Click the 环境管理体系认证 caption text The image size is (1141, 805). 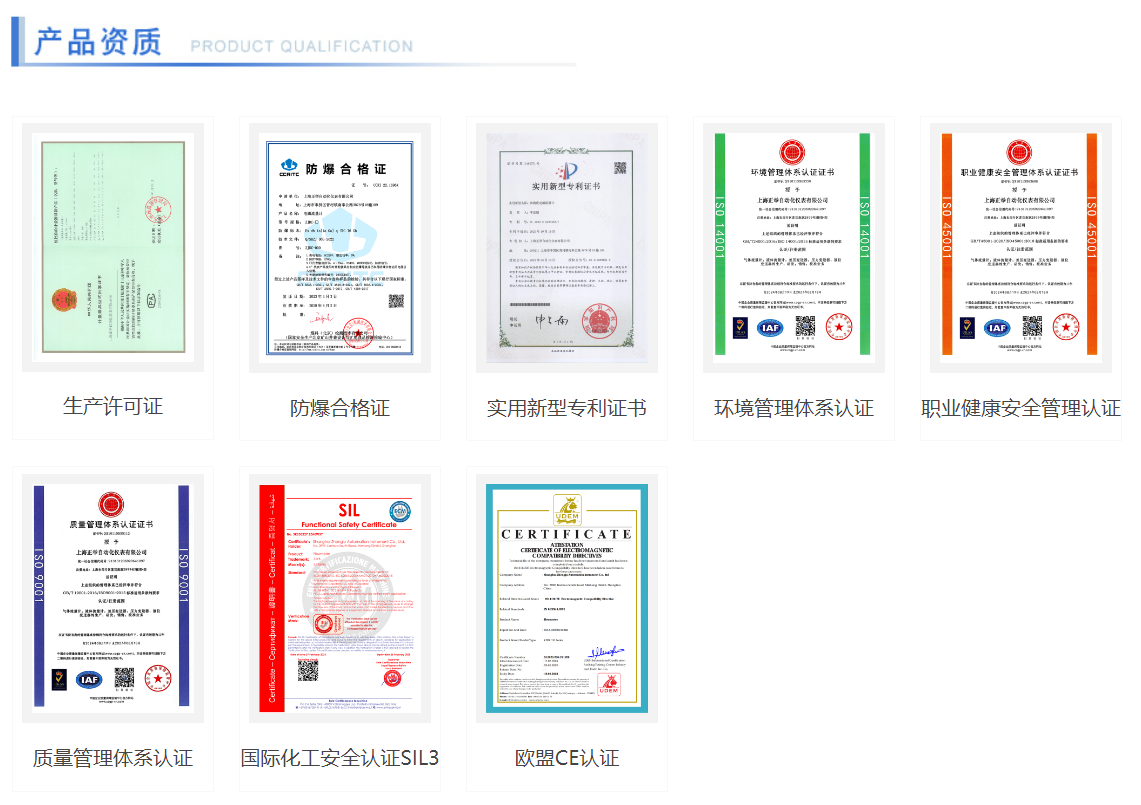coord(794,408)
